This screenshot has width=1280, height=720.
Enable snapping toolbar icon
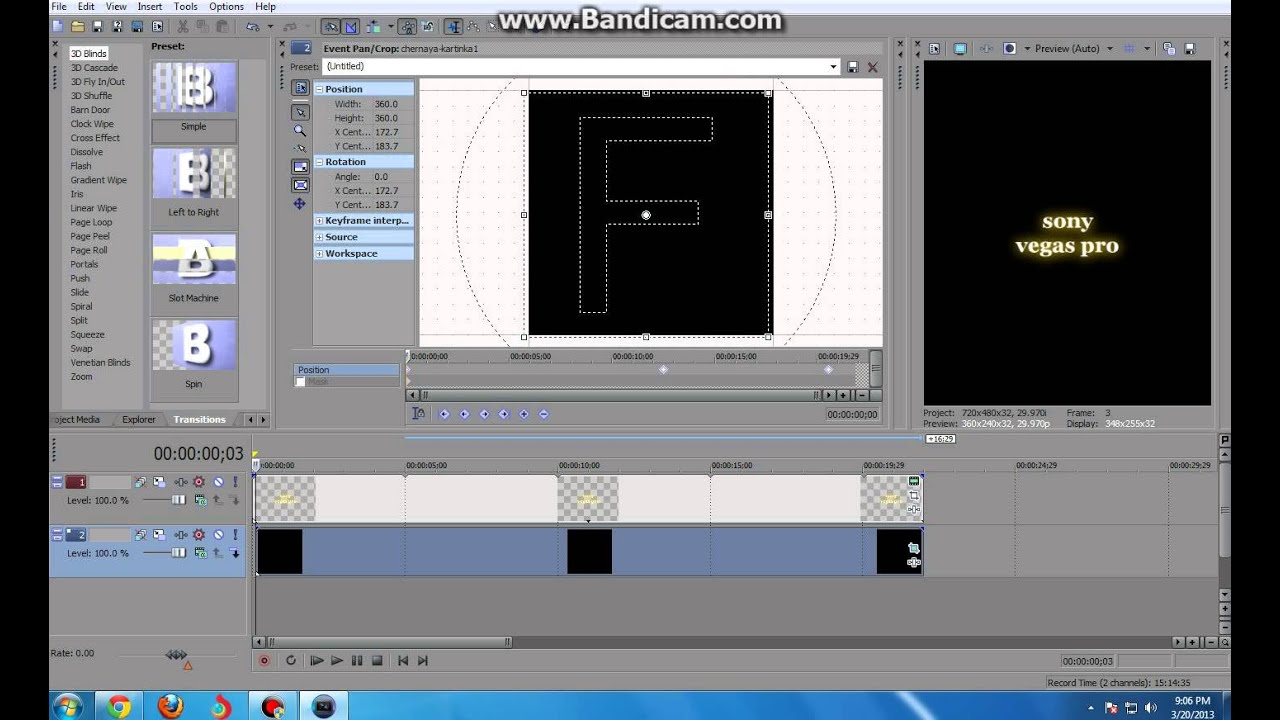click(x=331, y=27)
